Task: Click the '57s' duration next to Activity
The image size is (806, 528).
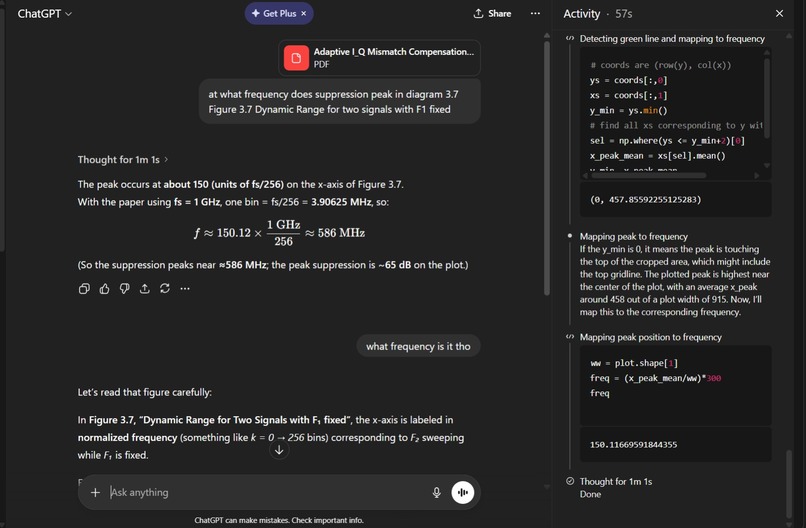Action: click(624, 14)
